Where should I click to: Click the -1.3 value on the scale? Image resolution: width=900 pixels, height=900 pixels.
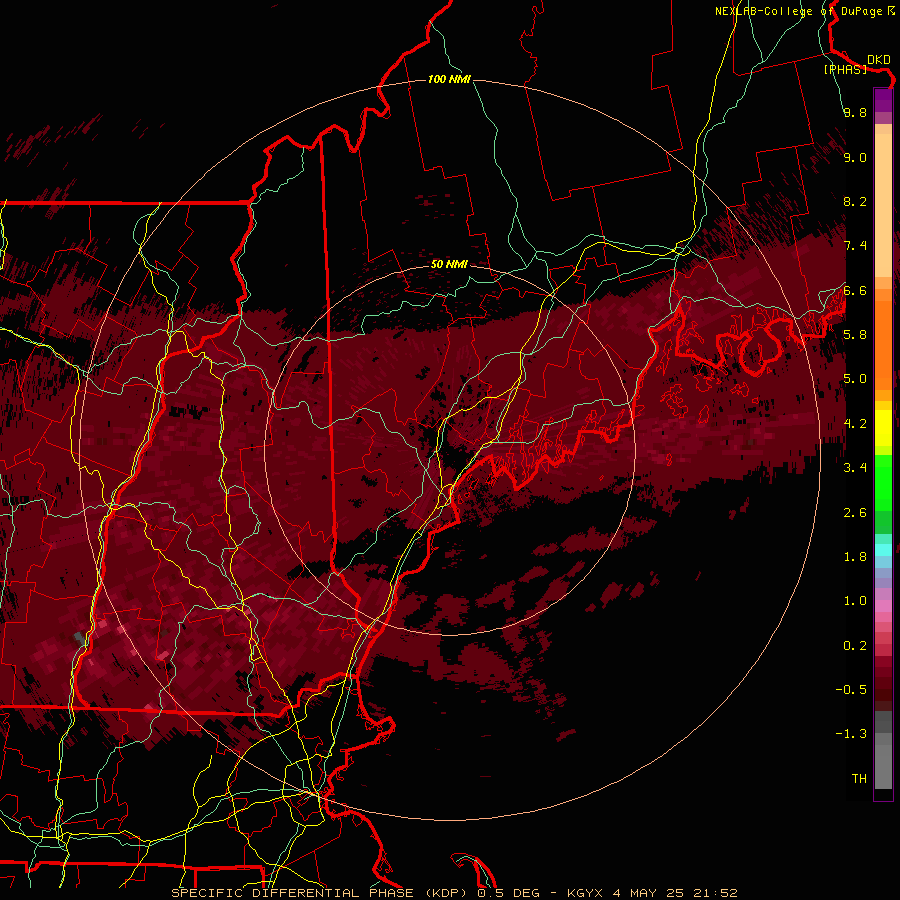(x=851, y=734)
